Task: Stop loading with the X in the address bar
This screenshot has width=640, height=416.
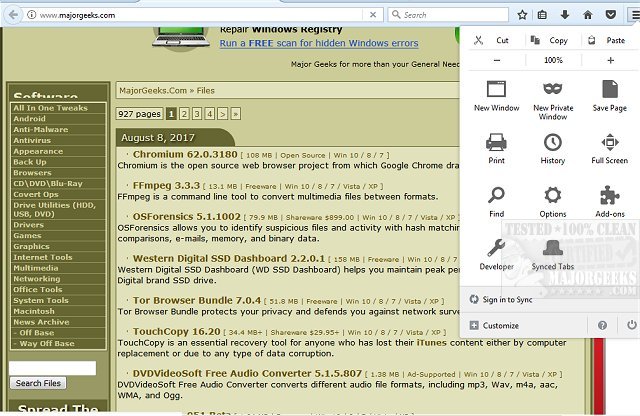Action: 373,15
